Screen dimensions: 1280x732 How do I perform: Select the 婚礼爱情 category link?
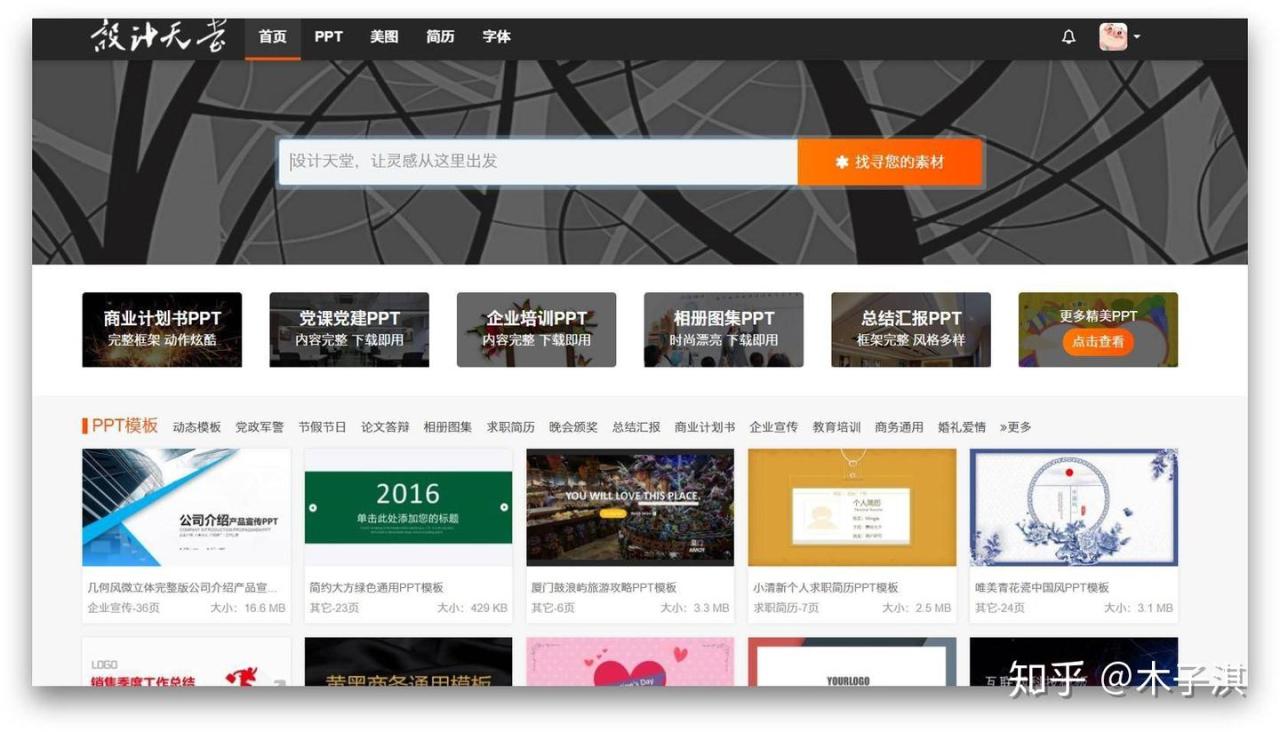point(962,427)
